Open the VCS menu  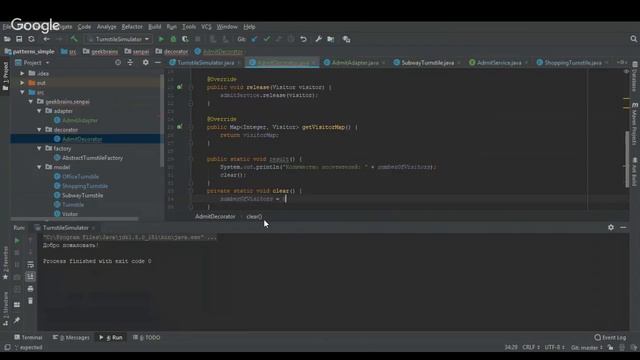click(x=206, y=27)
